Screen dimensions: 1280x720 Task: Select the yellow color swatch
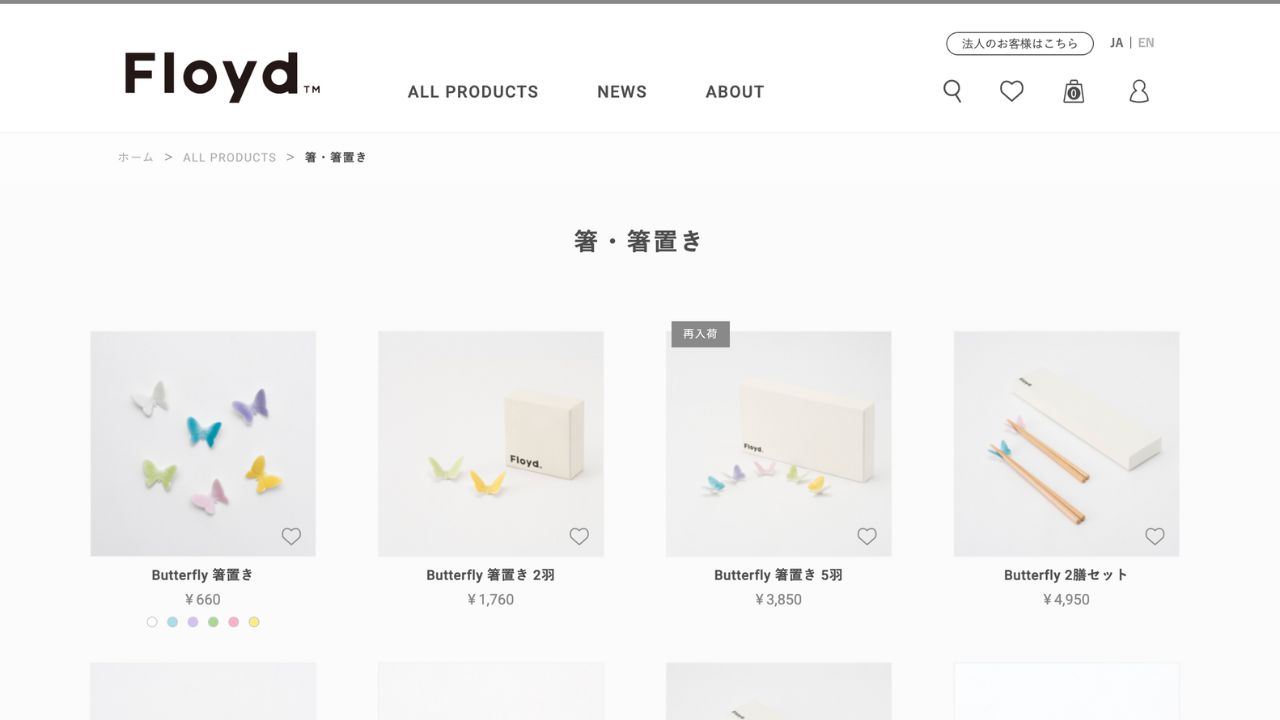coord(254,622)
